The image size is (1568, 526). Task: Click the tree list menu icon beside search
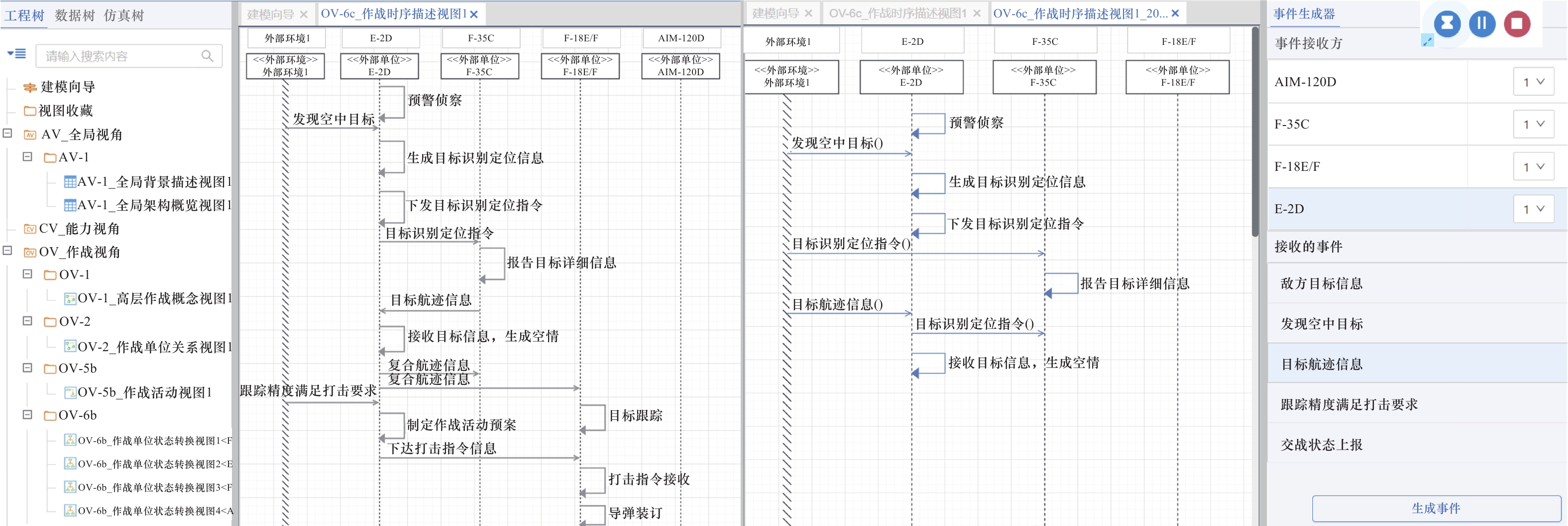(x=16, y=54)
